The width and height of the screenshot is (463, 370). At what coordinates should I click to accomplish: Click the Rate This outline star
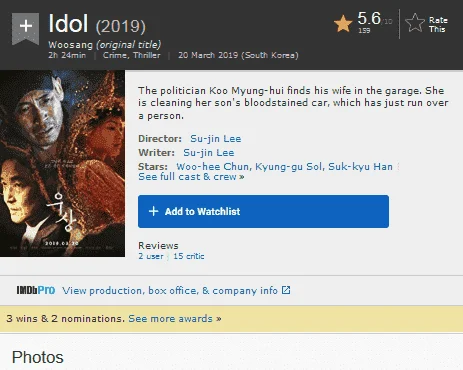point(415,23)
